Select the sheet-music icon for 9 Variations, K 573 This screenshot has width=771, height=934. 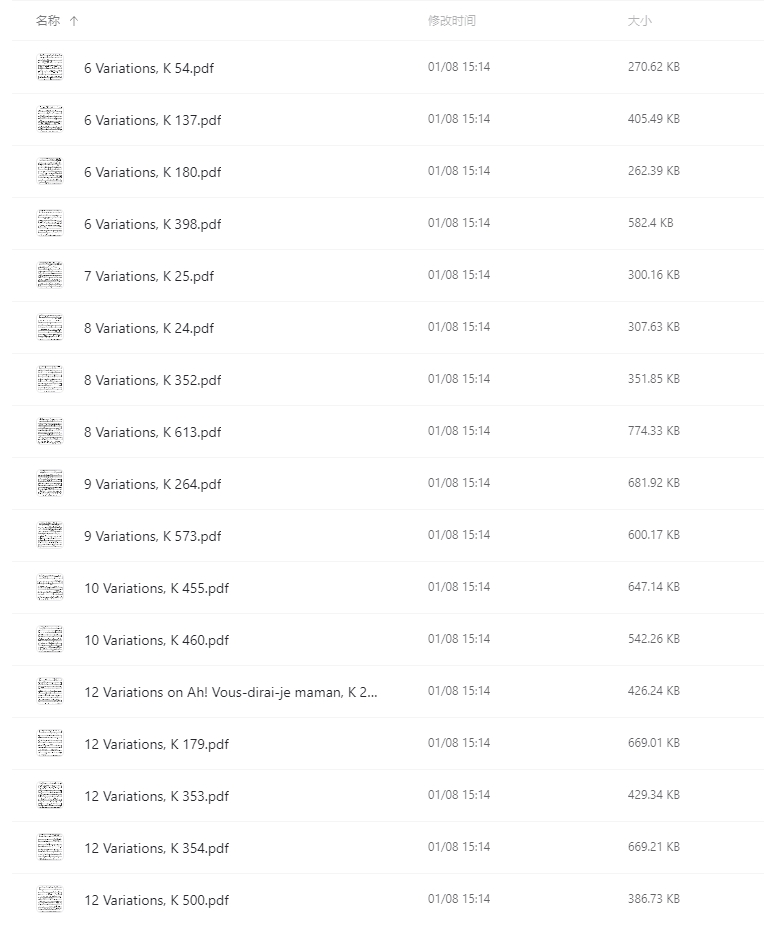point(49,535)
